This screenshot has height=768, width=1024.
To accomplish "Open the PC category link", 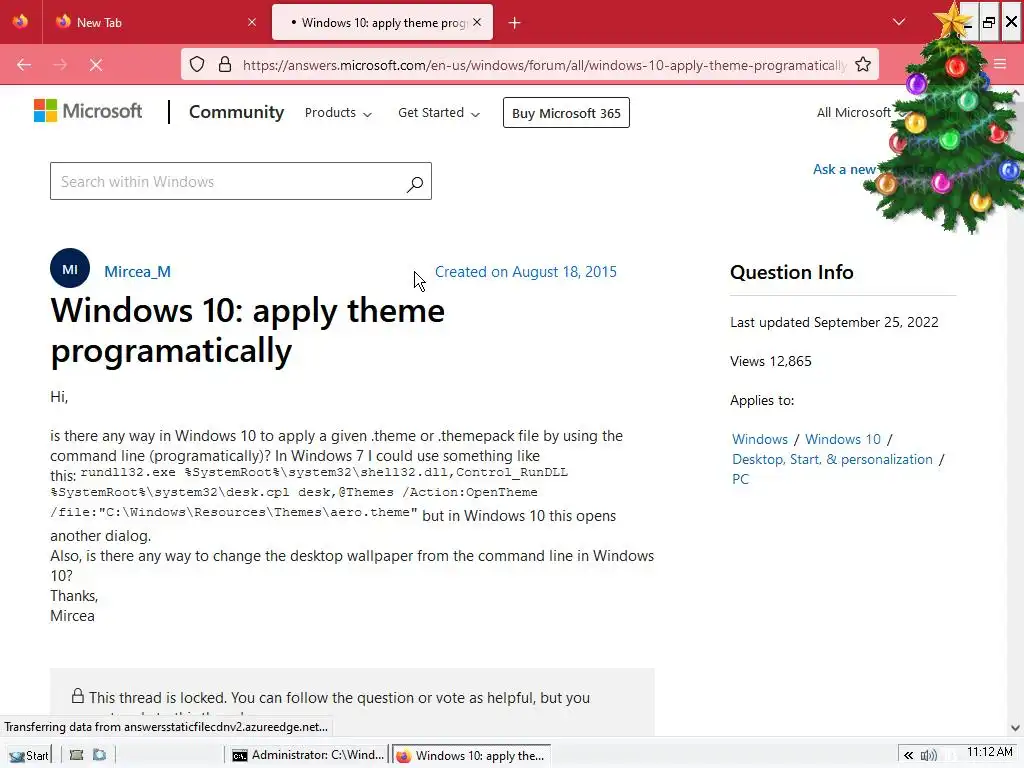I will [740, 479].
